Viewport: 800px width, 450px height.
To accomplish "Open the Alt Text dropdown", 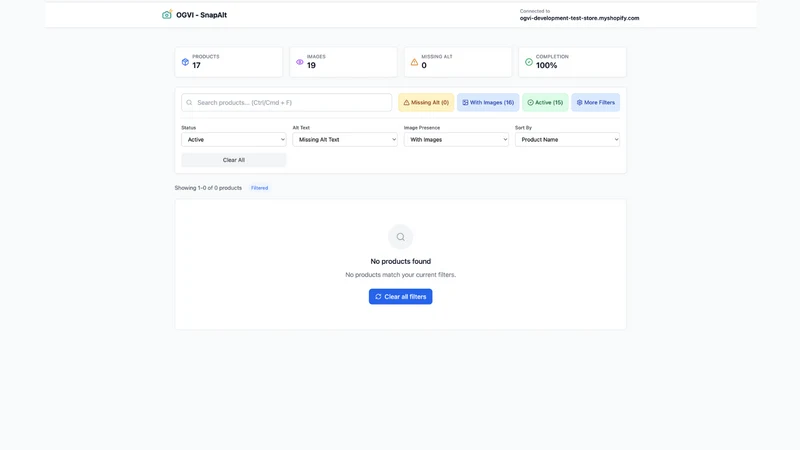I will pos(345,139).
